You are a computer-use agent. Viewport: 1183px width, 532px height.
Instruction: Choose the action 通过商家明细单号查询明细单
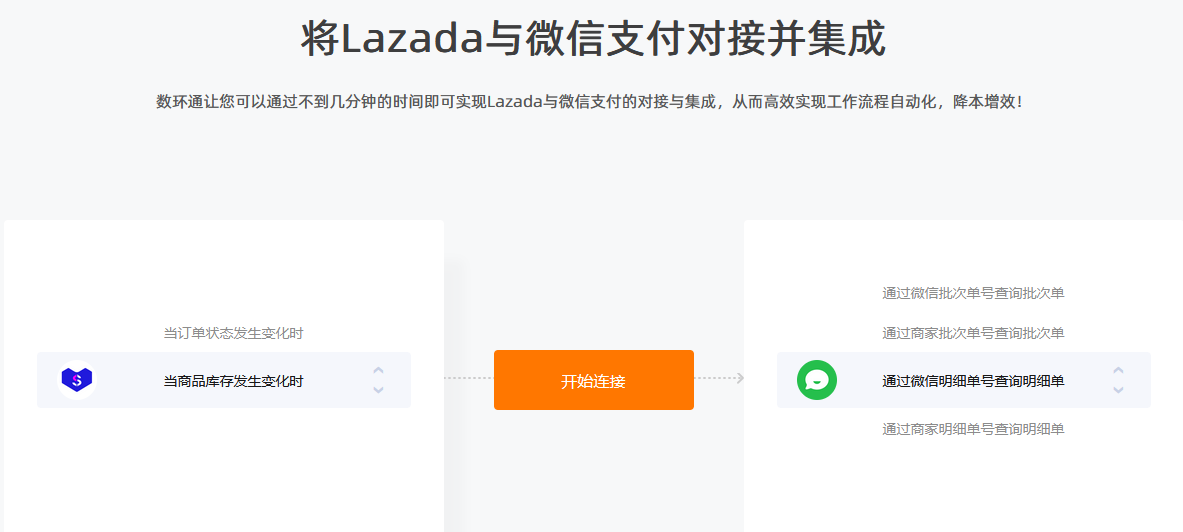coord(973,429)
